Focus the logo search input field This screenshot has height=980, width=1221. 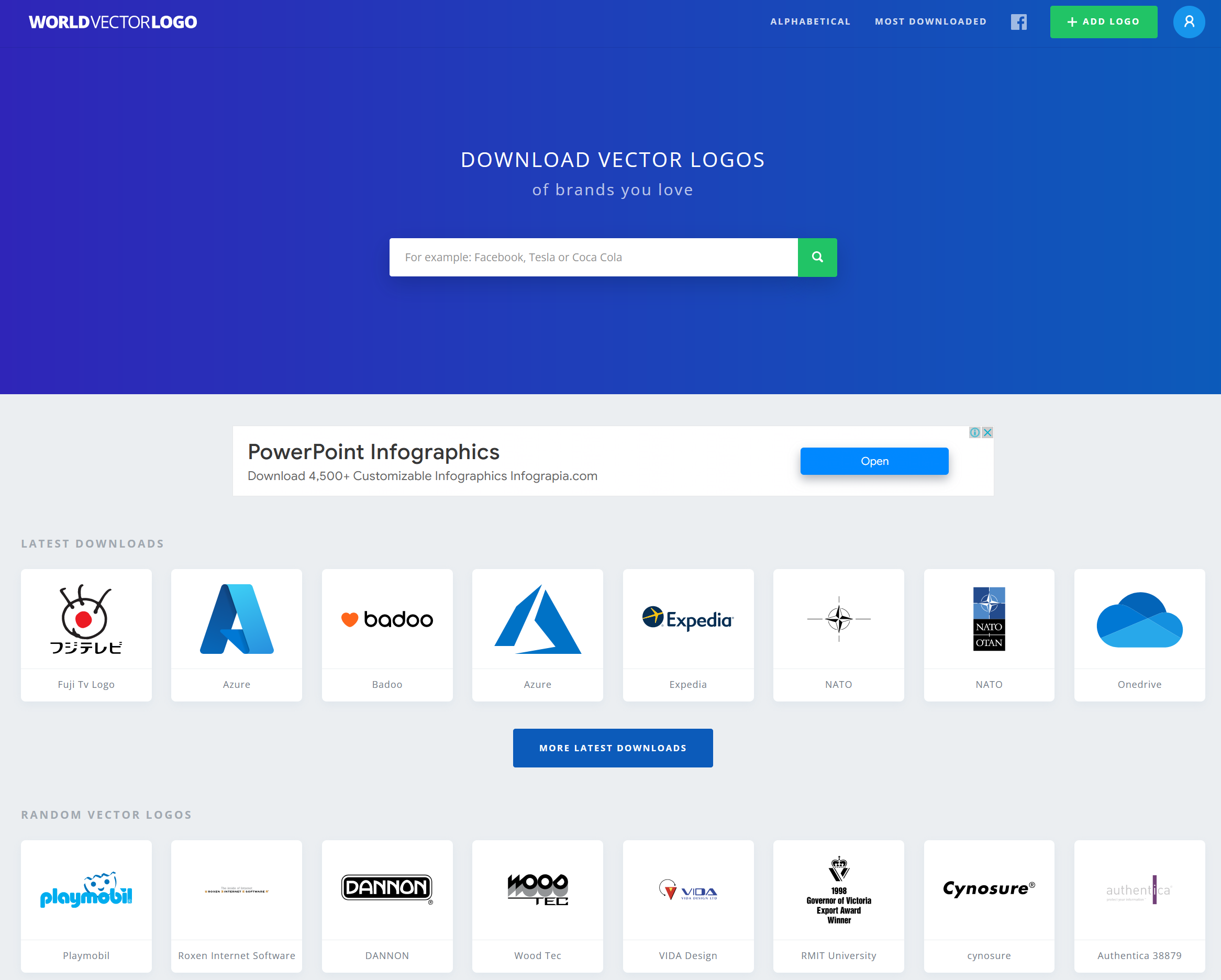pyautogui.click(x=593, y=257)
